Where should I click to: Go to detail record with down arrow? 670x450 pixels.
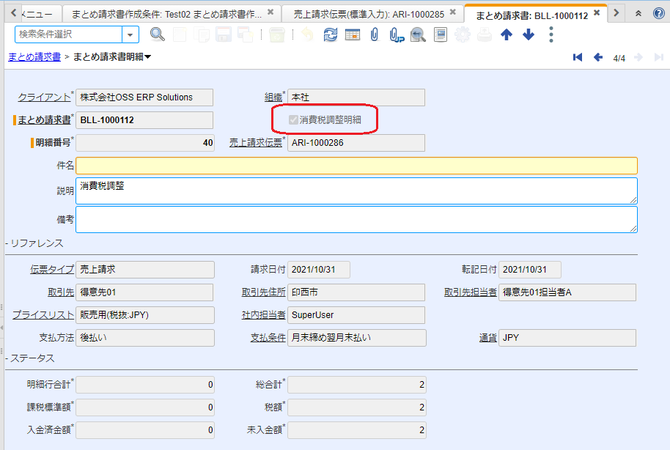coord(529,34)
